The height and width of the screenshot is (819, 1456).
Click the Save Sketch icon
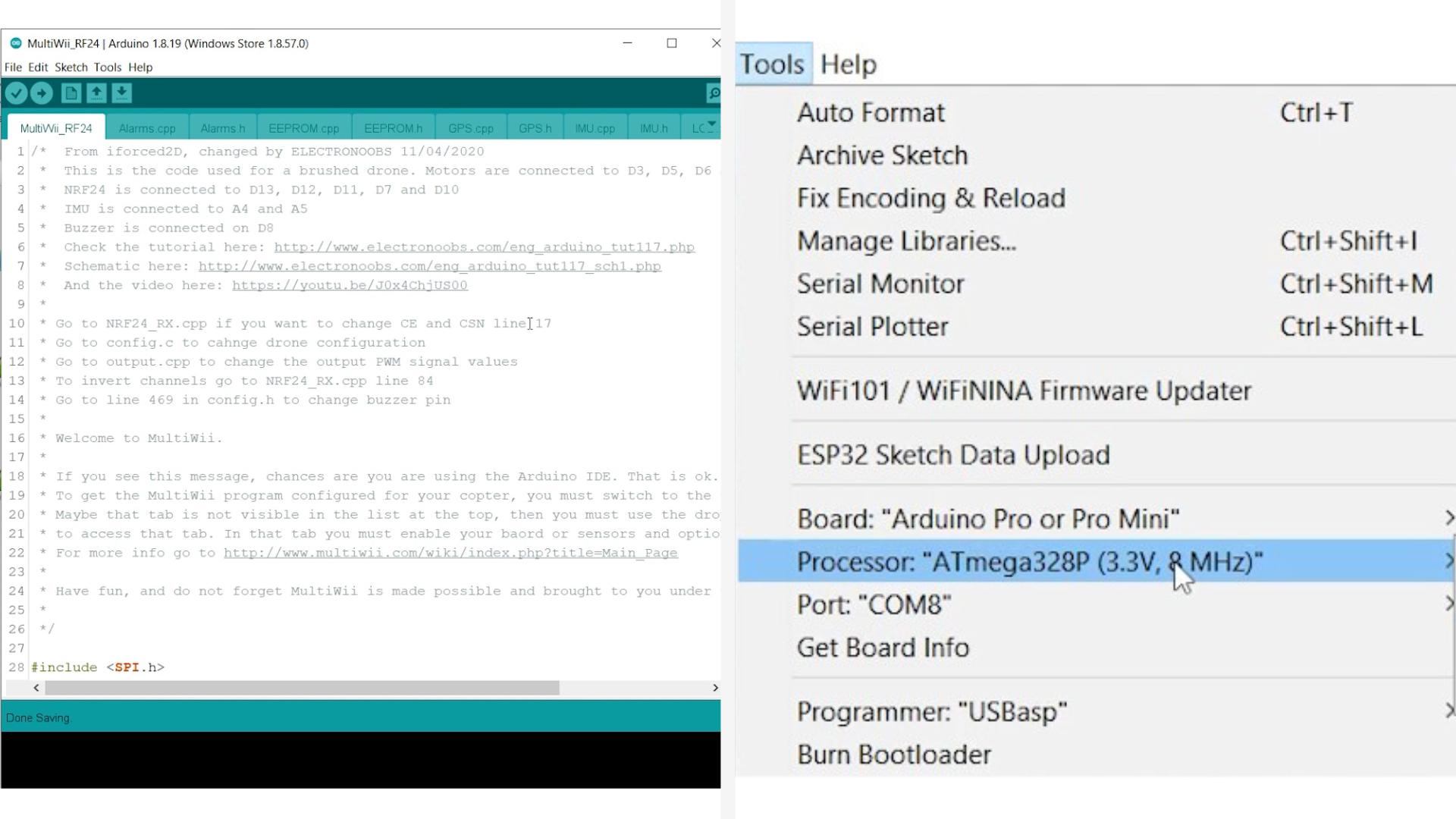tap(121, 92)
